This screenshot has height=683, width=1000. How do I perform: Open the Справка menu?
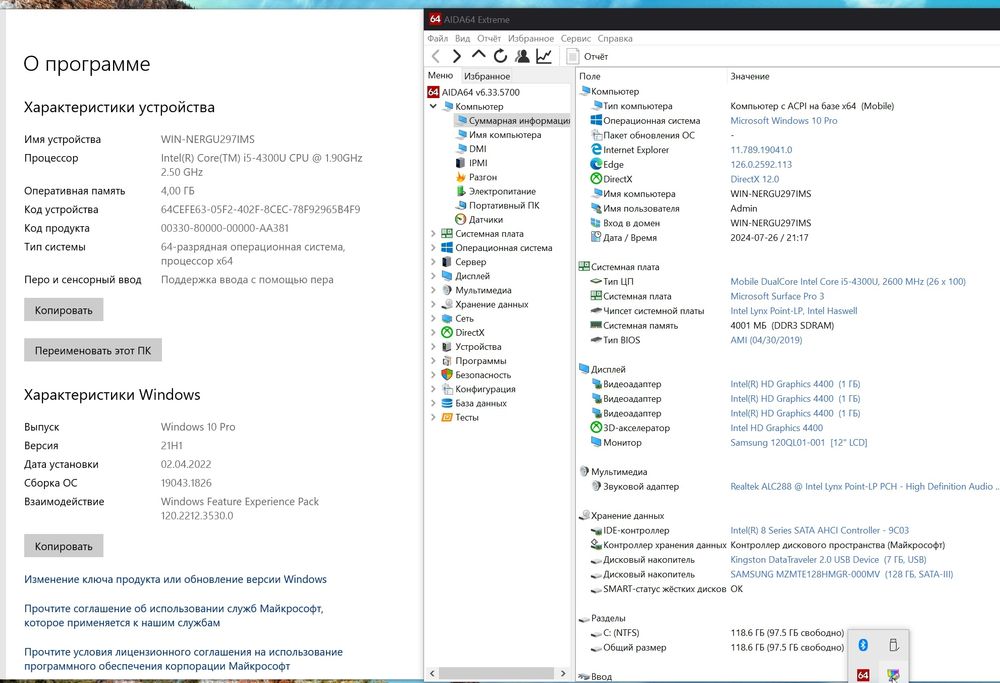point(615,38)
